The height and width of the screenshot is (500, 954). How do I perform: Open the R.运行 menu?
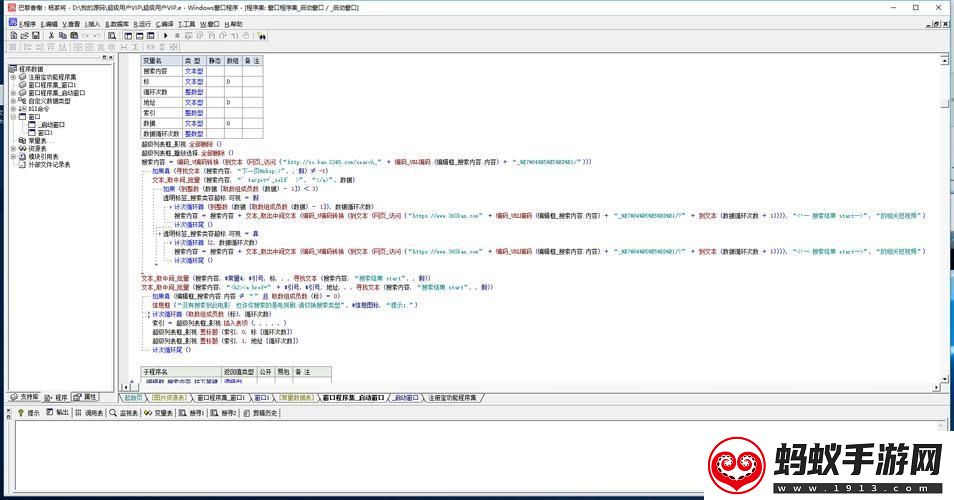(142, 24)
